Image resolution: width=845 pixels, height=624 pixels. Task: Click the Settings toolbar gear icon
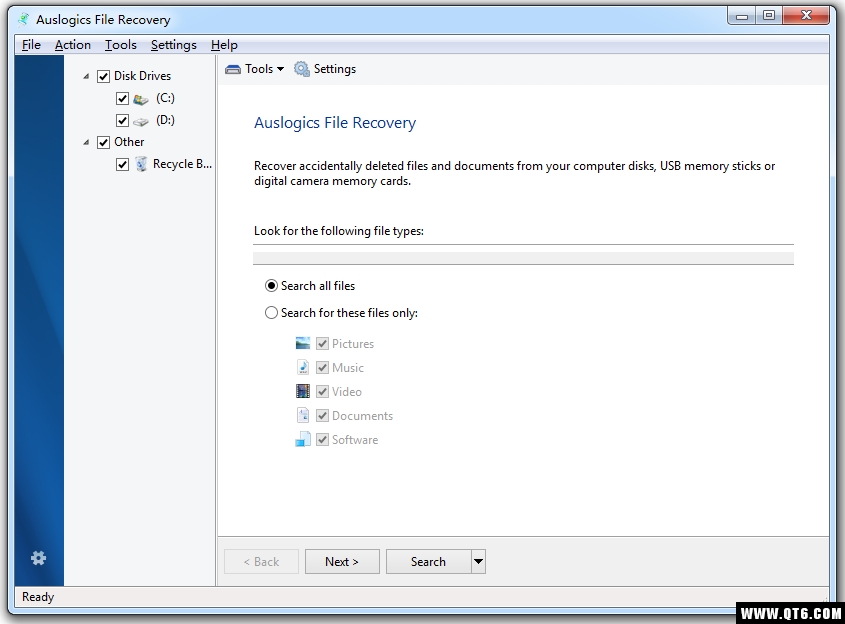coord(302,69)
